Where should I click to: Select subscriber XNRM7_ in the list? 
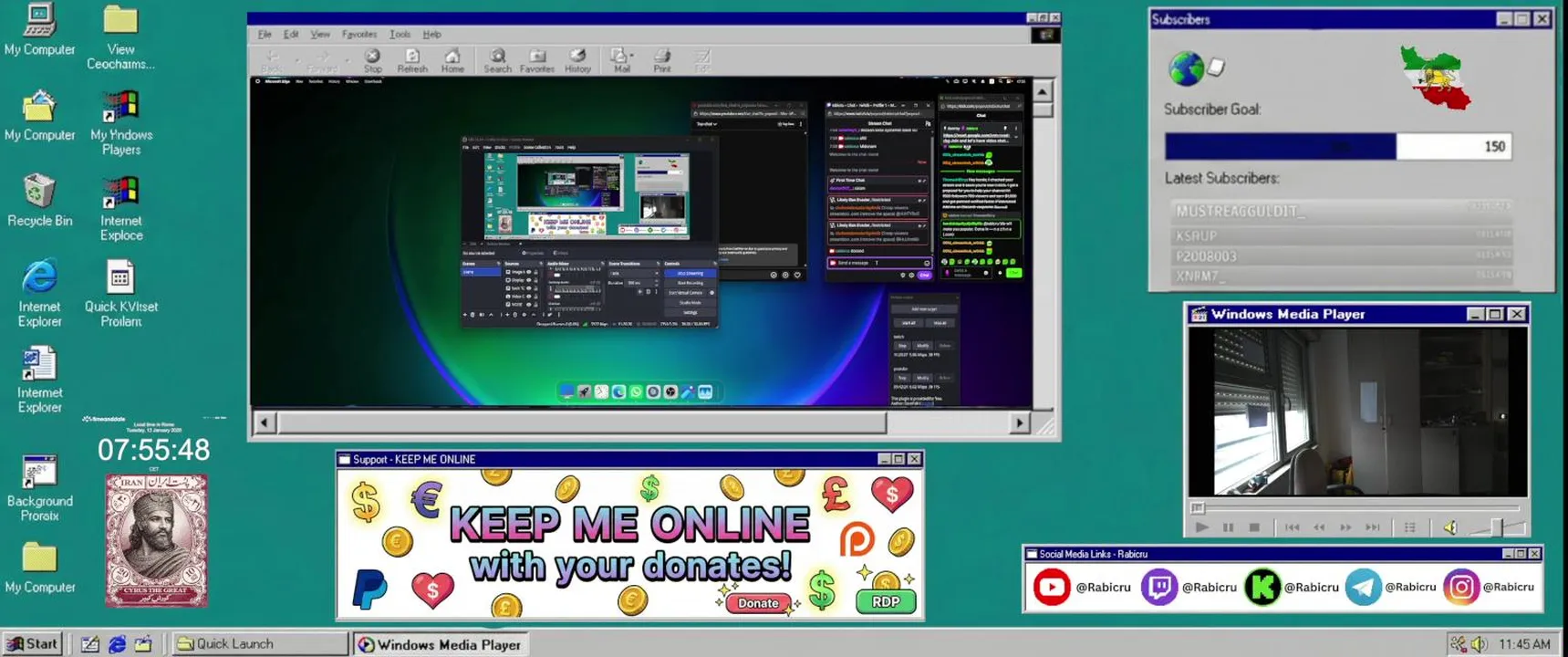(1341, 275)
